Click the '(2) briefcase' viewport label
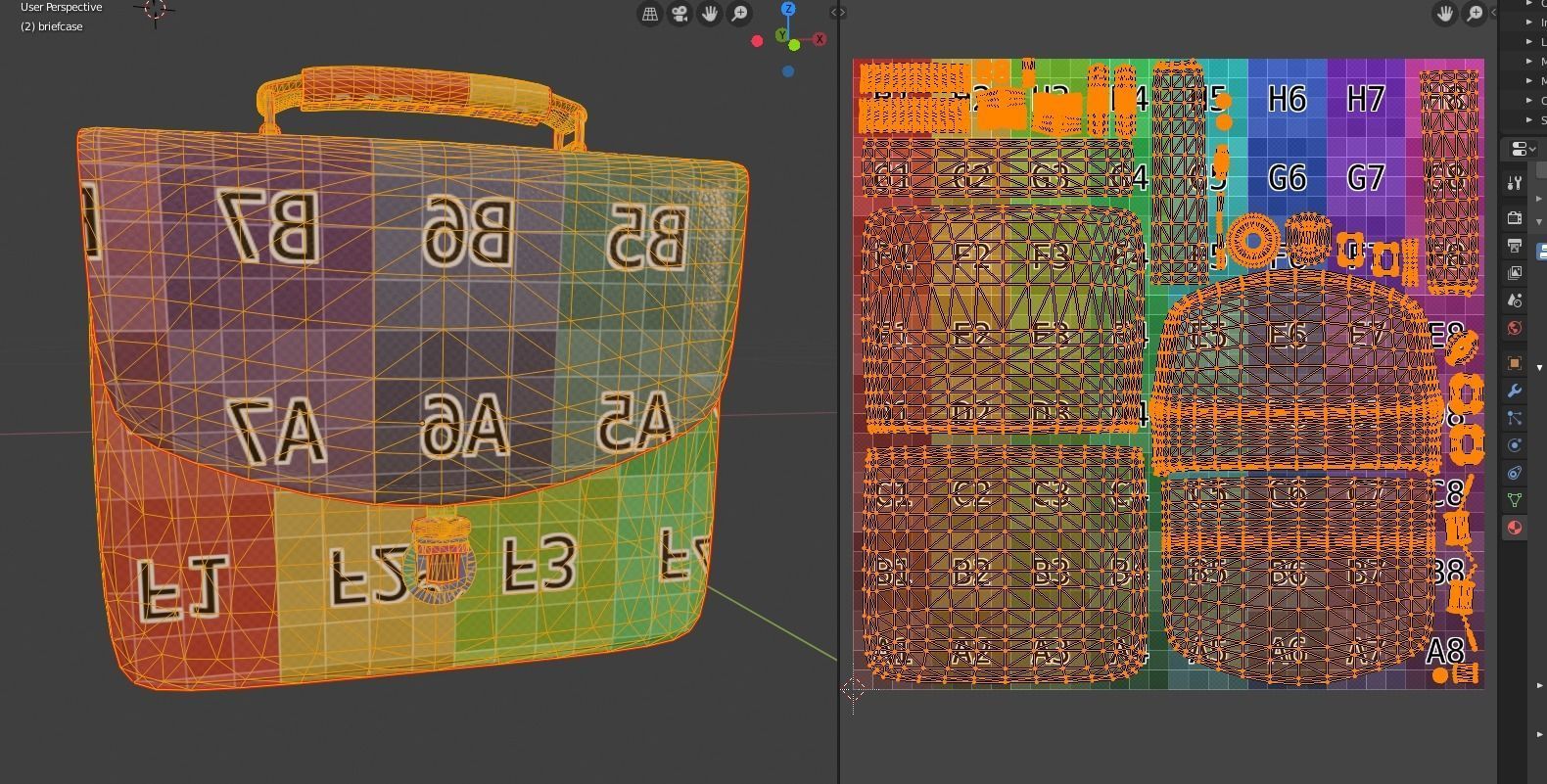The width and height of the screenshot is (1547, 784). point(51,26)
